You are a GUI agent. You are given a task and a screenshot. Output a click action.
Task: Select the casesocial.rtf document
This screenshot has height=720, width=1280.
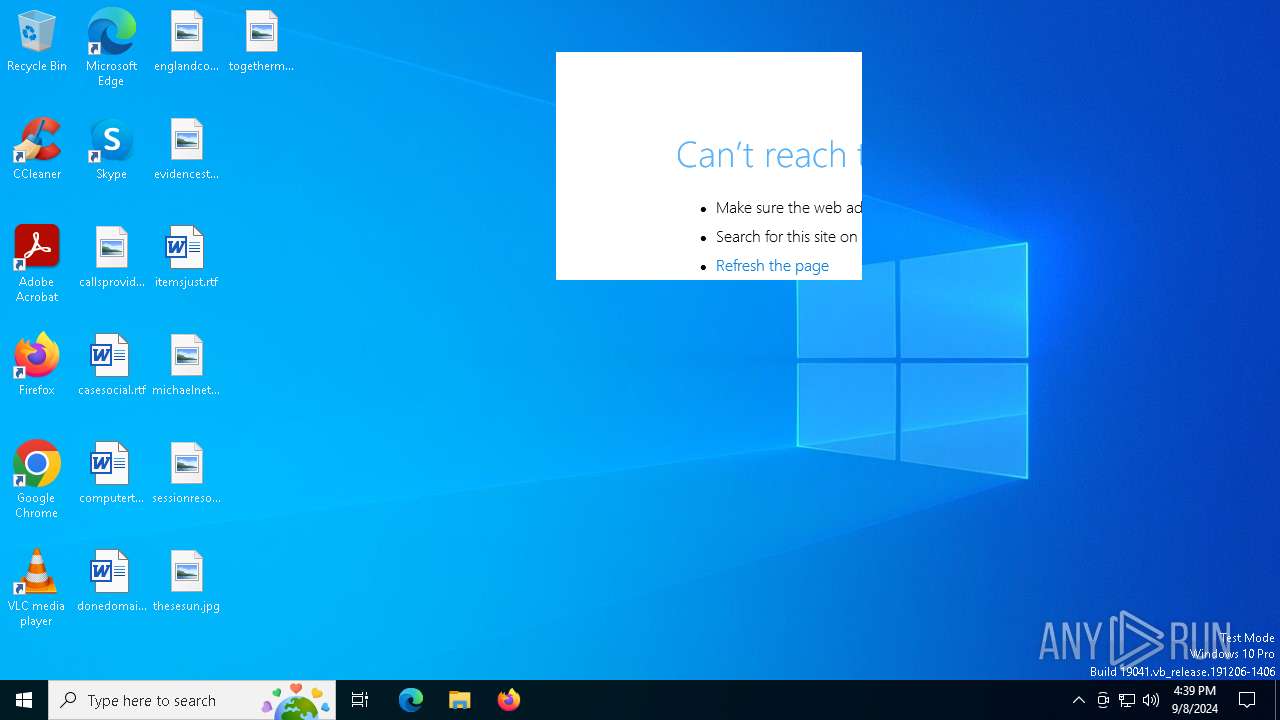click(x=111, y=366)
